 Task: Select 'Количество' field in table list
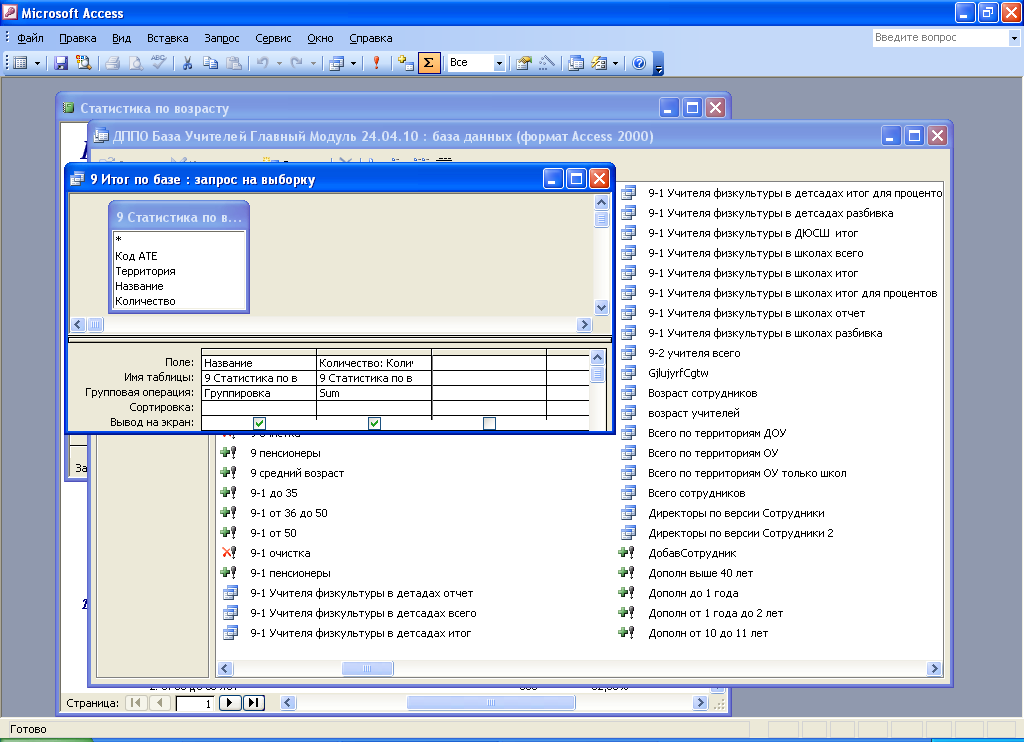click(x=145, y=301)
